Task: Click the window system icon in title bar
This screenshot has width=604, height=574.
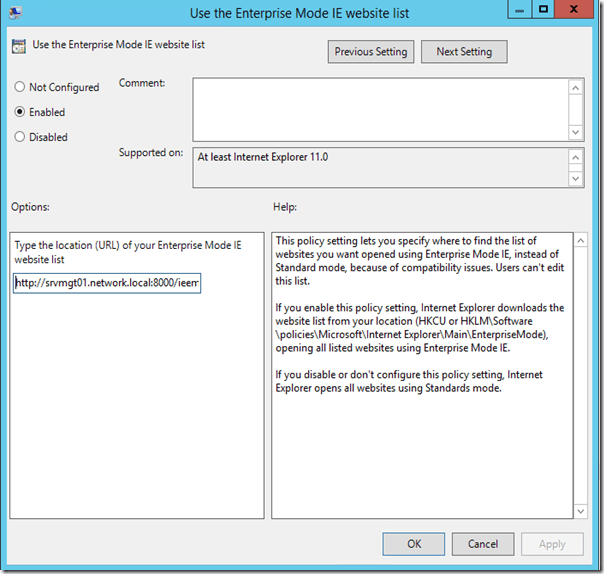Action: tap(14, 12)
